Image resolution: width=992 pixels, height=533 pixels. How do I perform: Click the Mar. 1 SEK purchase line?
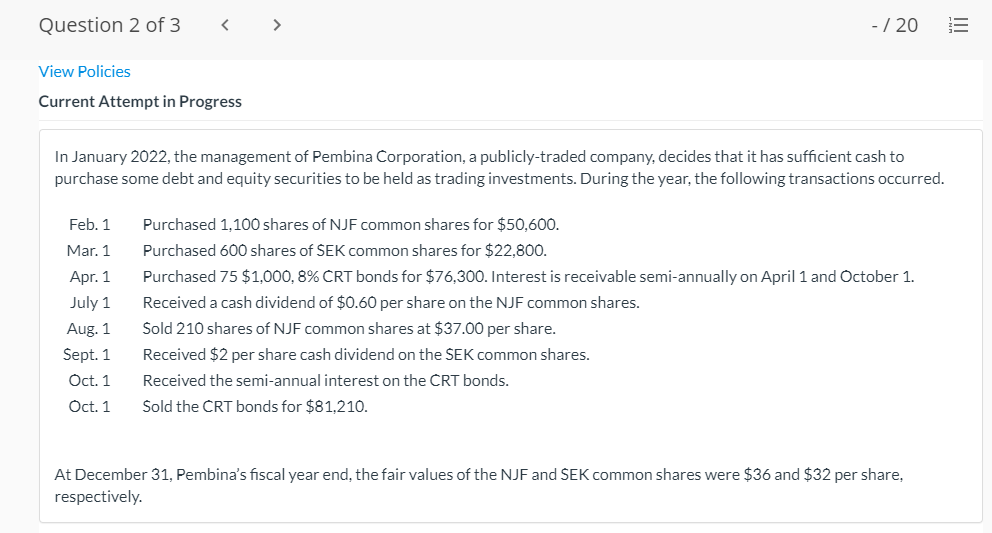coord(344,250)
